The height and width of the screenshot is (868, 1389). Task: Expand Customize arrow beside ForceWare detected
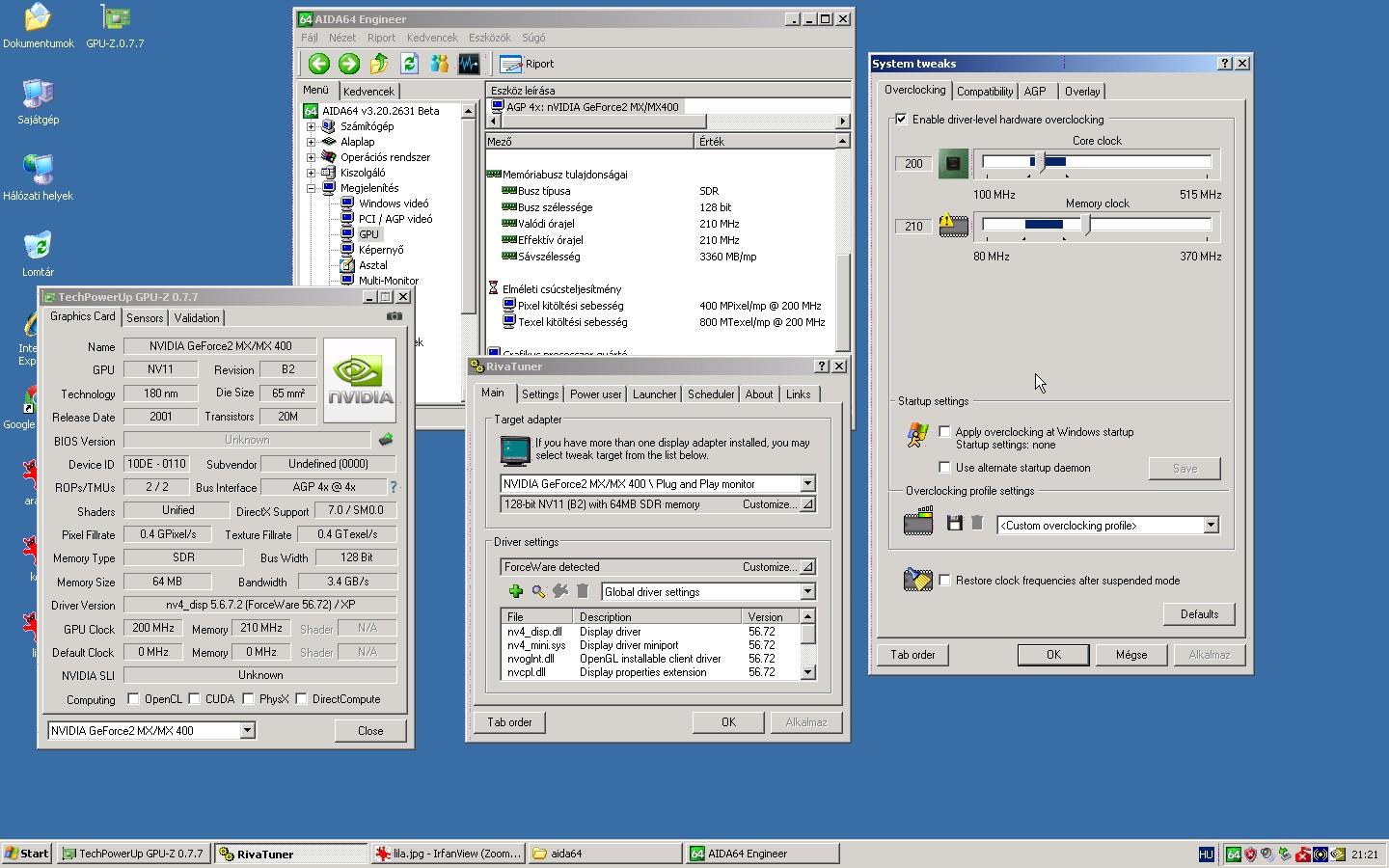807,567
